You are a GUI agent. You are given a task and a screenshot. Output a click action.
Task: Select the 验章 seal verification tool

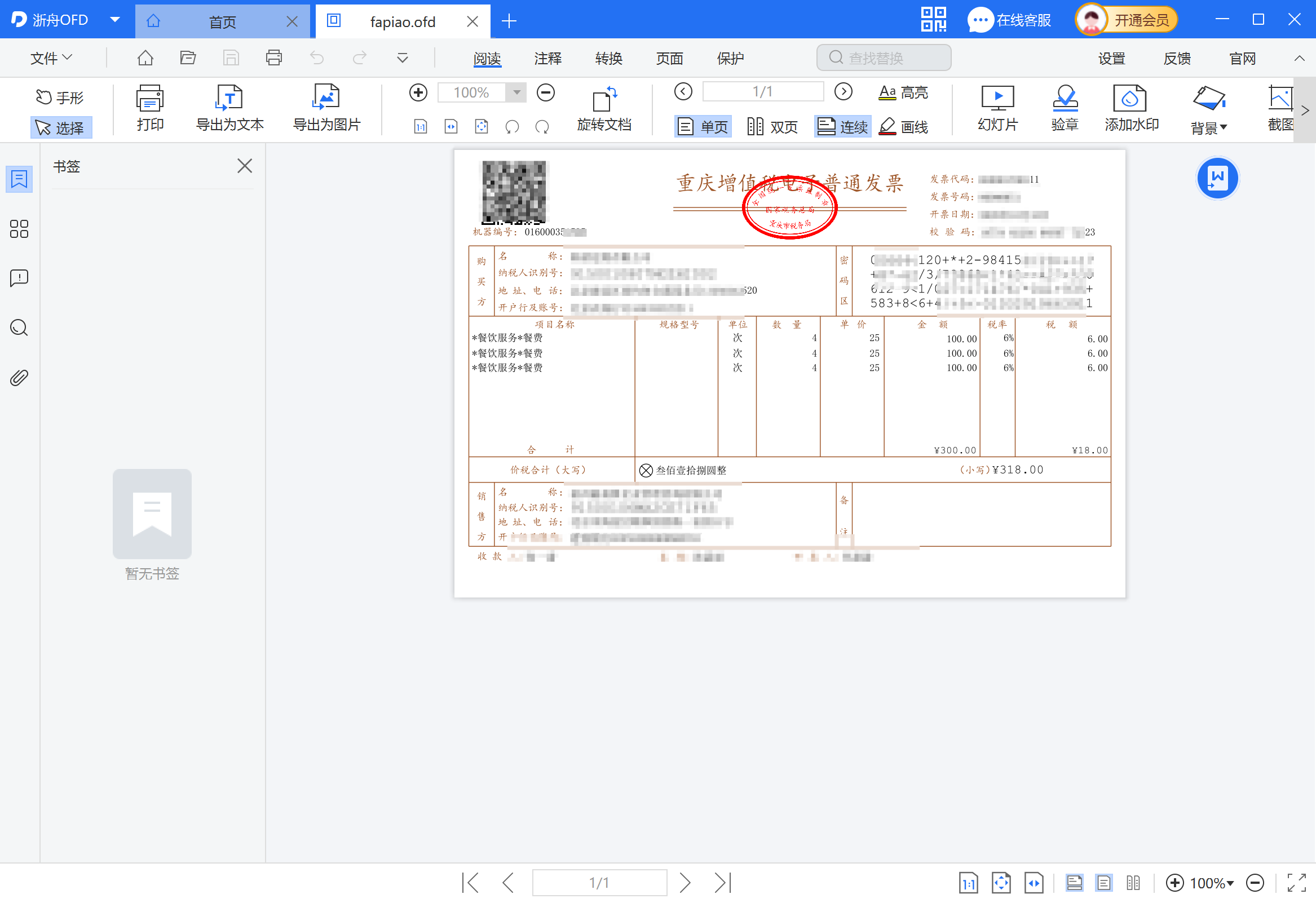[1064, 109]
